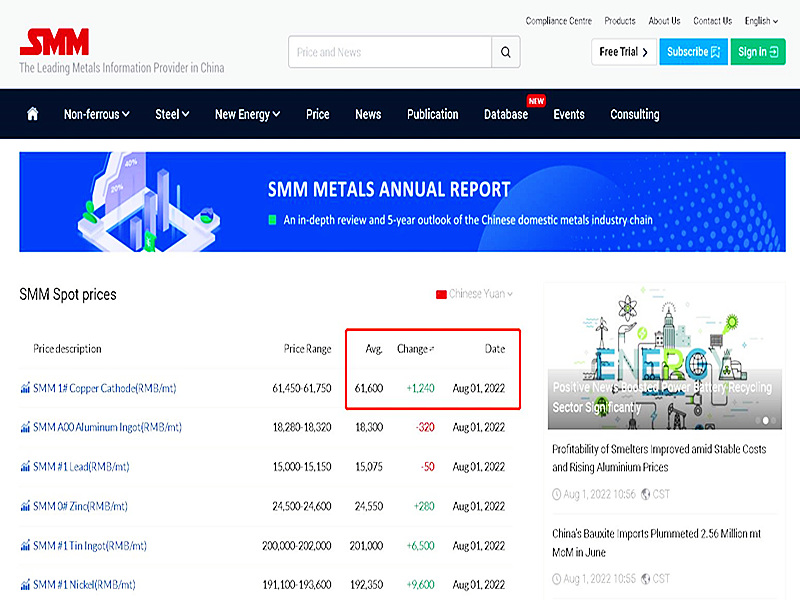Click the +1,240 change value
The height and width of the screenshot is (600, 800).
(420, 388)
